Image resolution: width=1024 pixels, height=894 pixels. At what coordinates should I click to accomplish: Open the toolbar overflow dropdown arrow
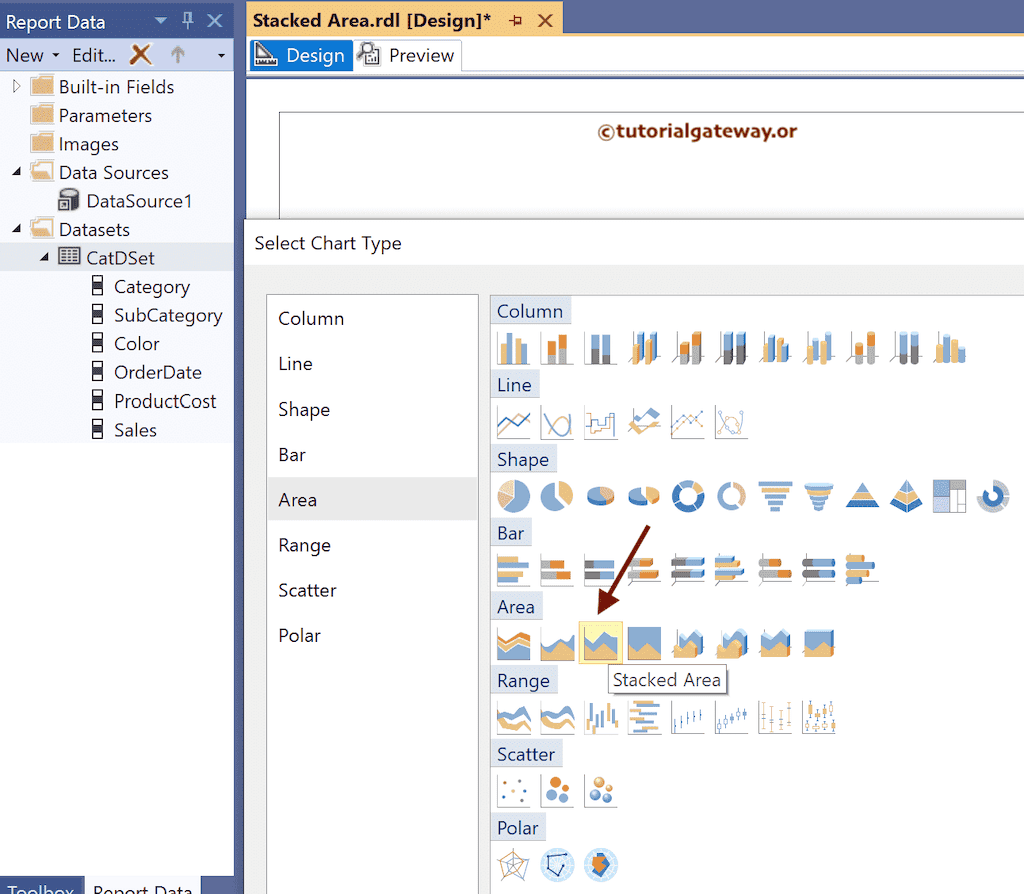pos(221,56)
